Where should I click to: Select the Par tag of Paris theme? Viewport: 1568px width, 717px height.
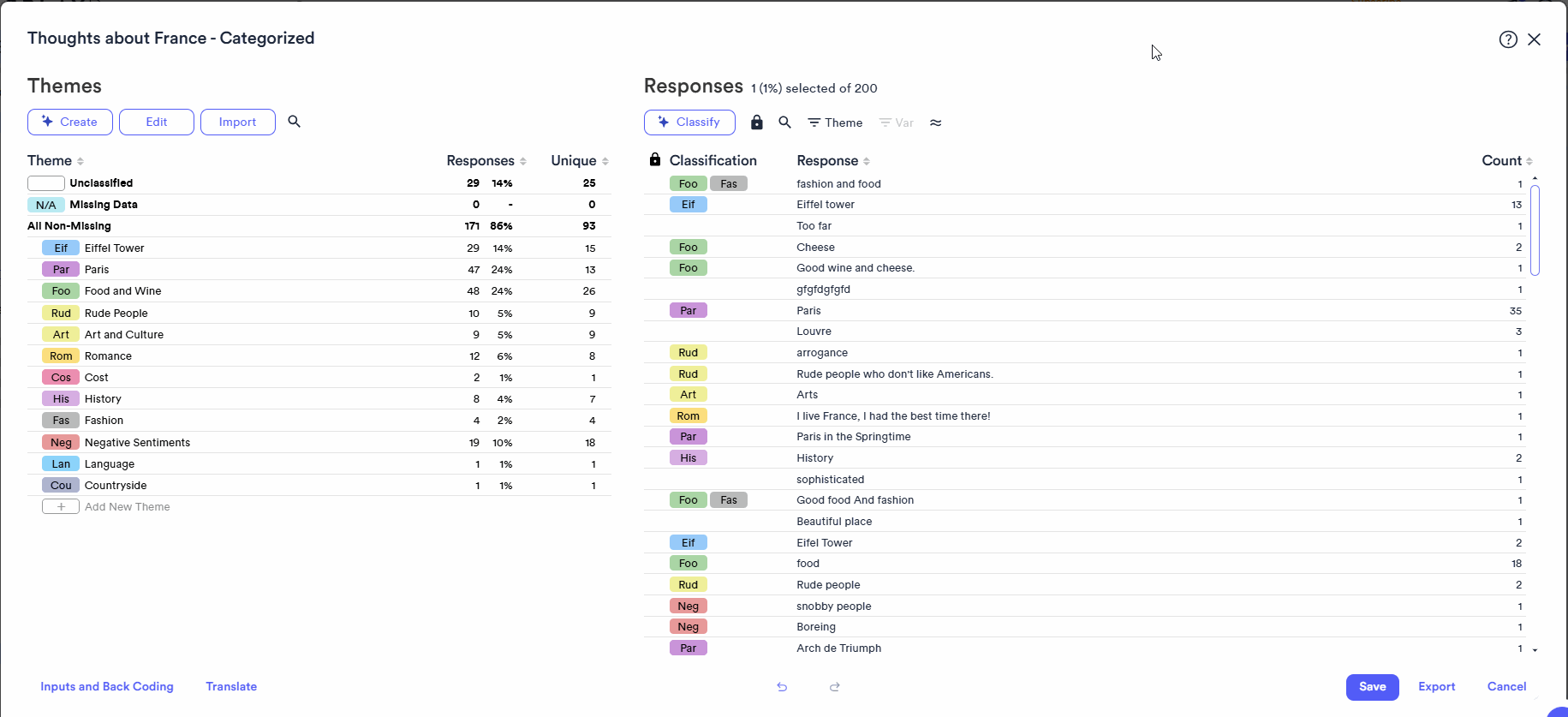click(61, 270)
